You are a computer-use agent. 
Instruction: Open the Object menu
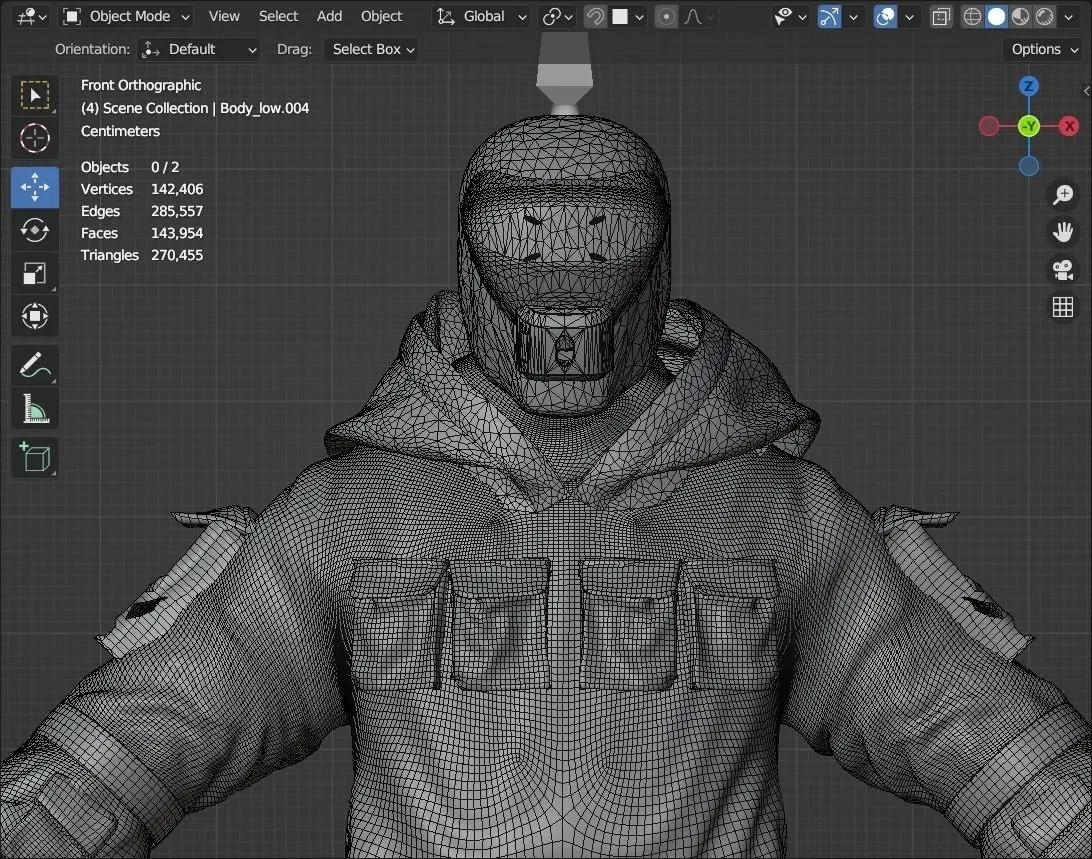coord(381,16)
